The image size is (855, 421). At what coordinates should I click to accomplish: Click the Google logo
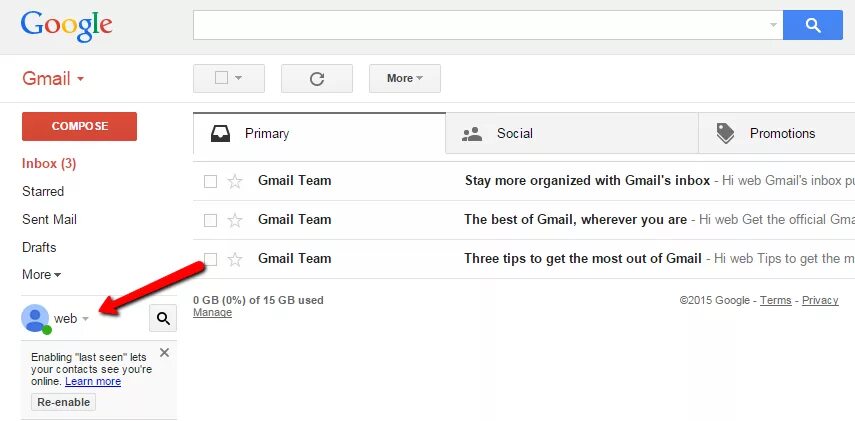click(x=67, y=26)
